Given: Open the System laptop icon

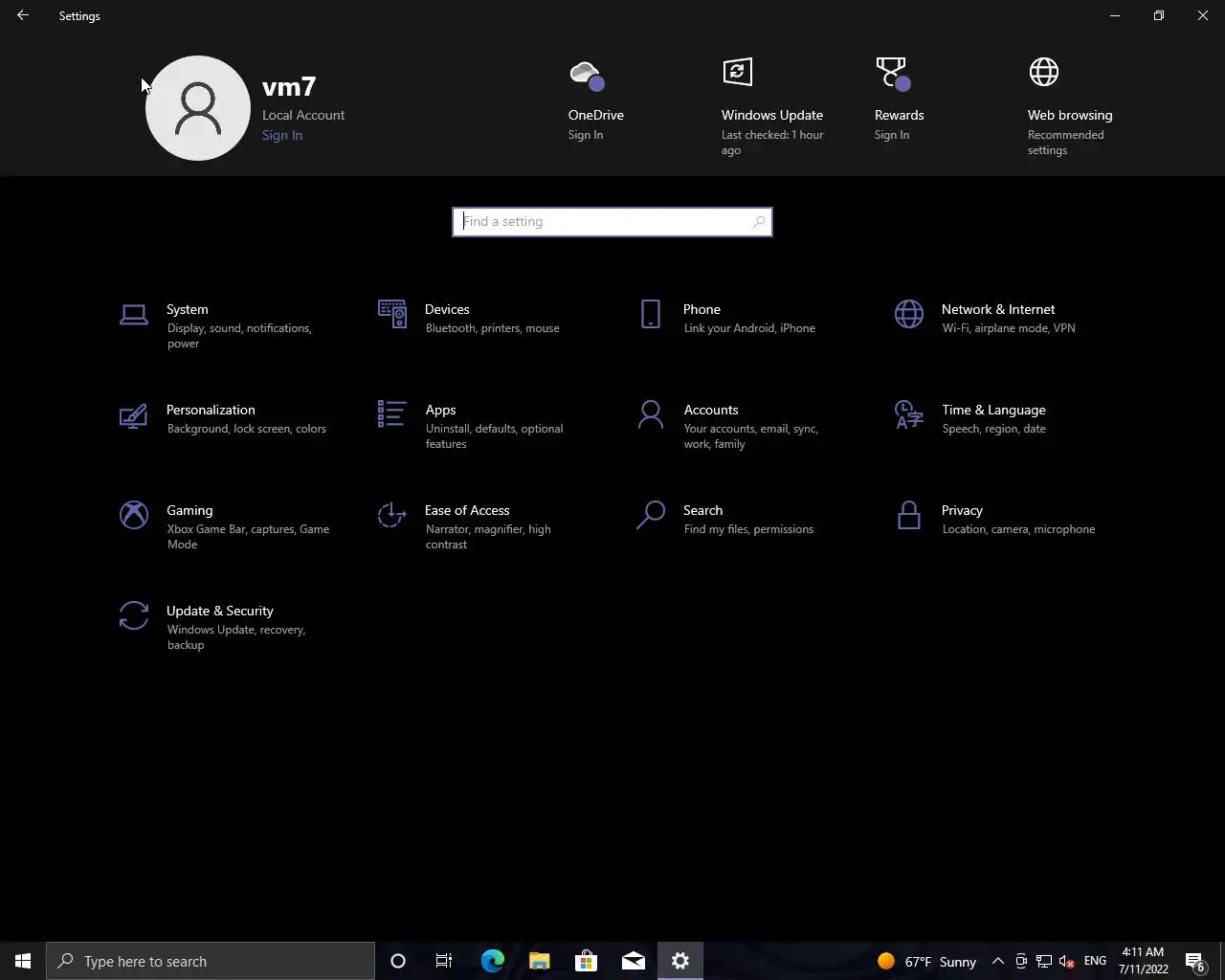Looking at the screenshot, I should [x=134, y=315].
